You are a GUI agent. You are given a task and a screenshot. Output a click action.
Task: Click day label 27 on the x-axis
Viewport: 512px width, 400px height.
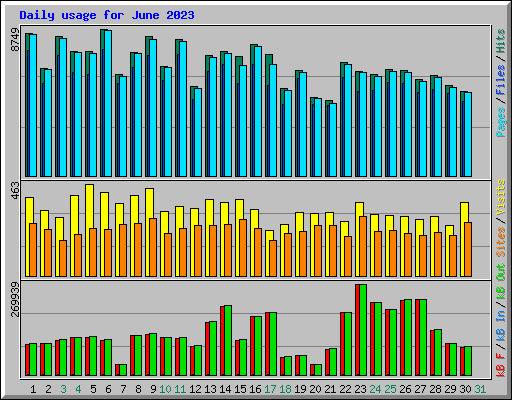(x=420, y=389)
